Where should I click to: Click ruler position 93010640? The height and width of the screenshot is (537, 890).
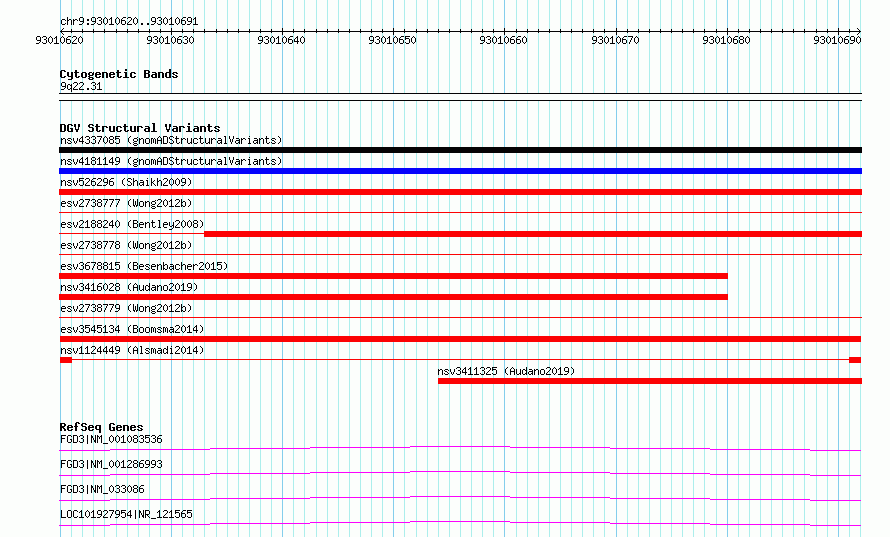point(281,40)
